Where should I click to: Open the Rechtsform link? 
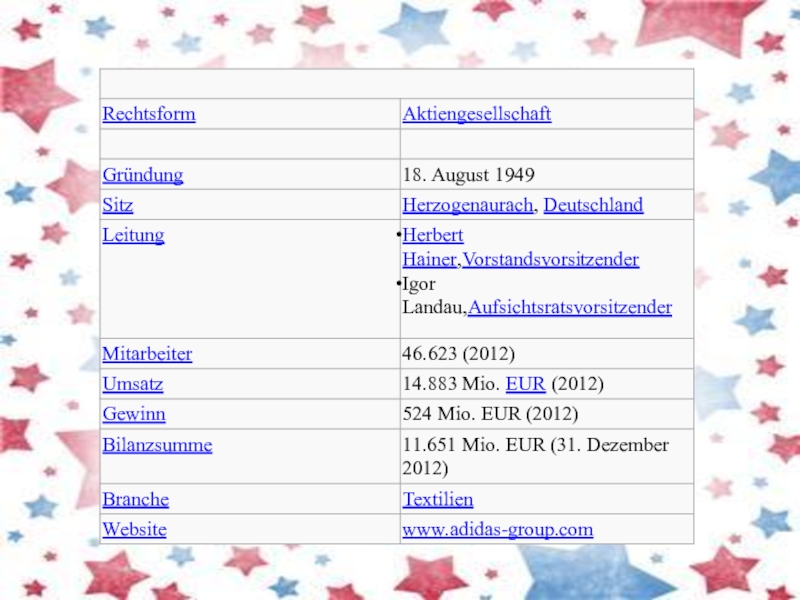click(148, 114)
